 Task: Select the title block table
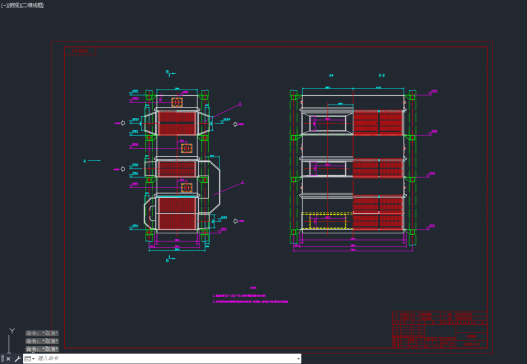pyautogui.click(x=440, y=330)
